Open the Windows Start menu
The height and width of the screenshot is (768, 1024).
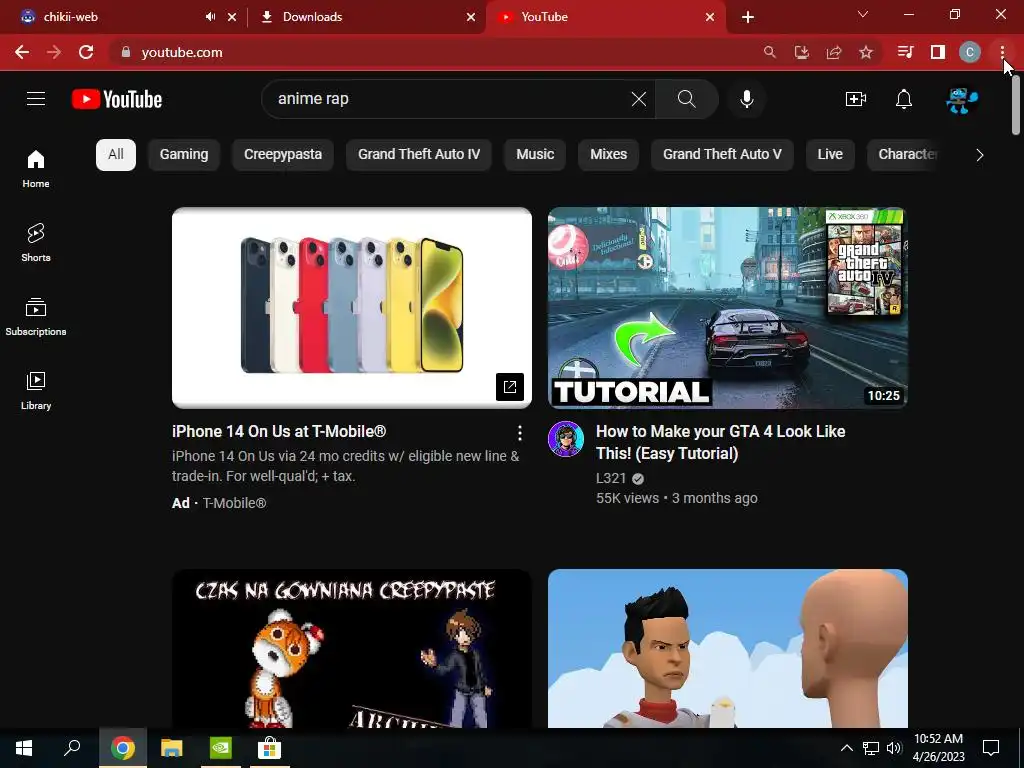24,748
